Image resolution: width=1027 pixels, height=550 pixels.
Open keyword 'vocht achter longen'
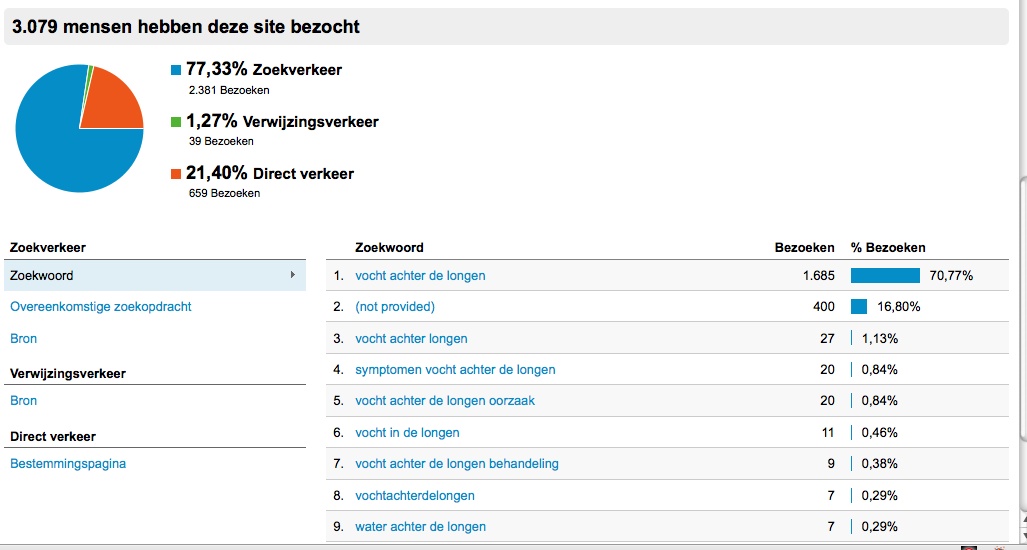tap(411, 339)
